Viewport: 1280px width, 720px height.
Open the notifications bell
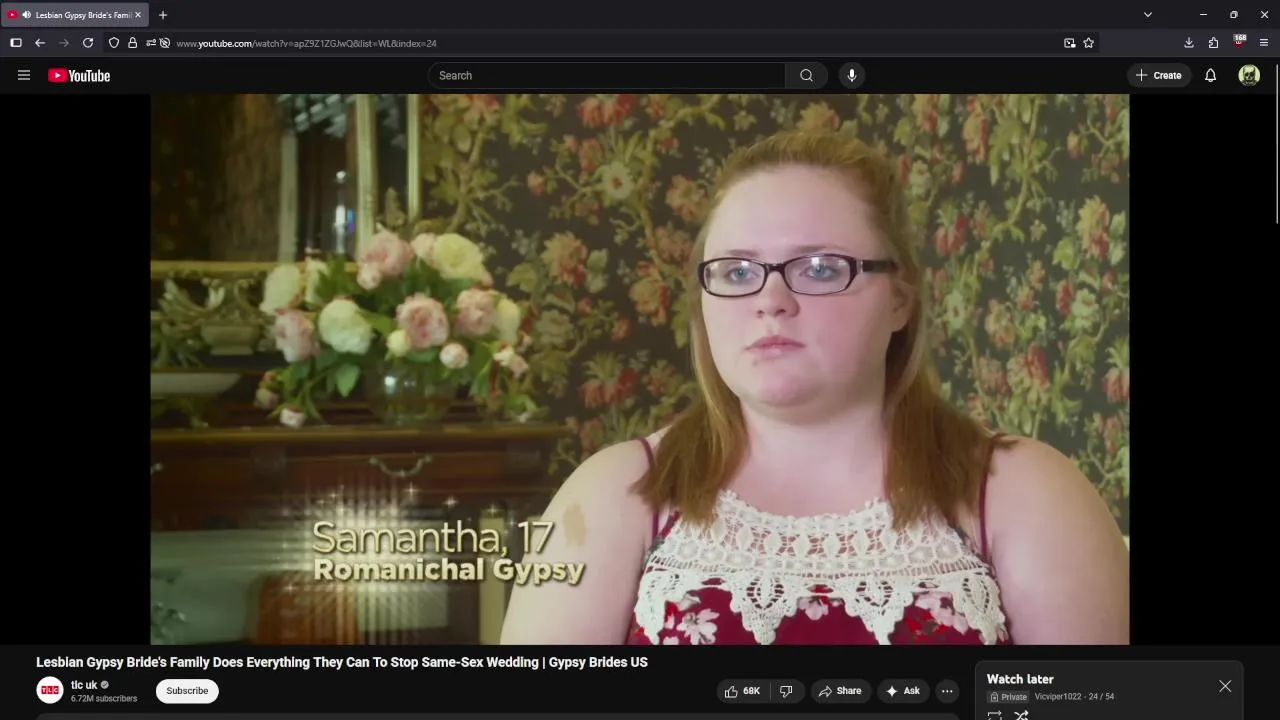1210,75
